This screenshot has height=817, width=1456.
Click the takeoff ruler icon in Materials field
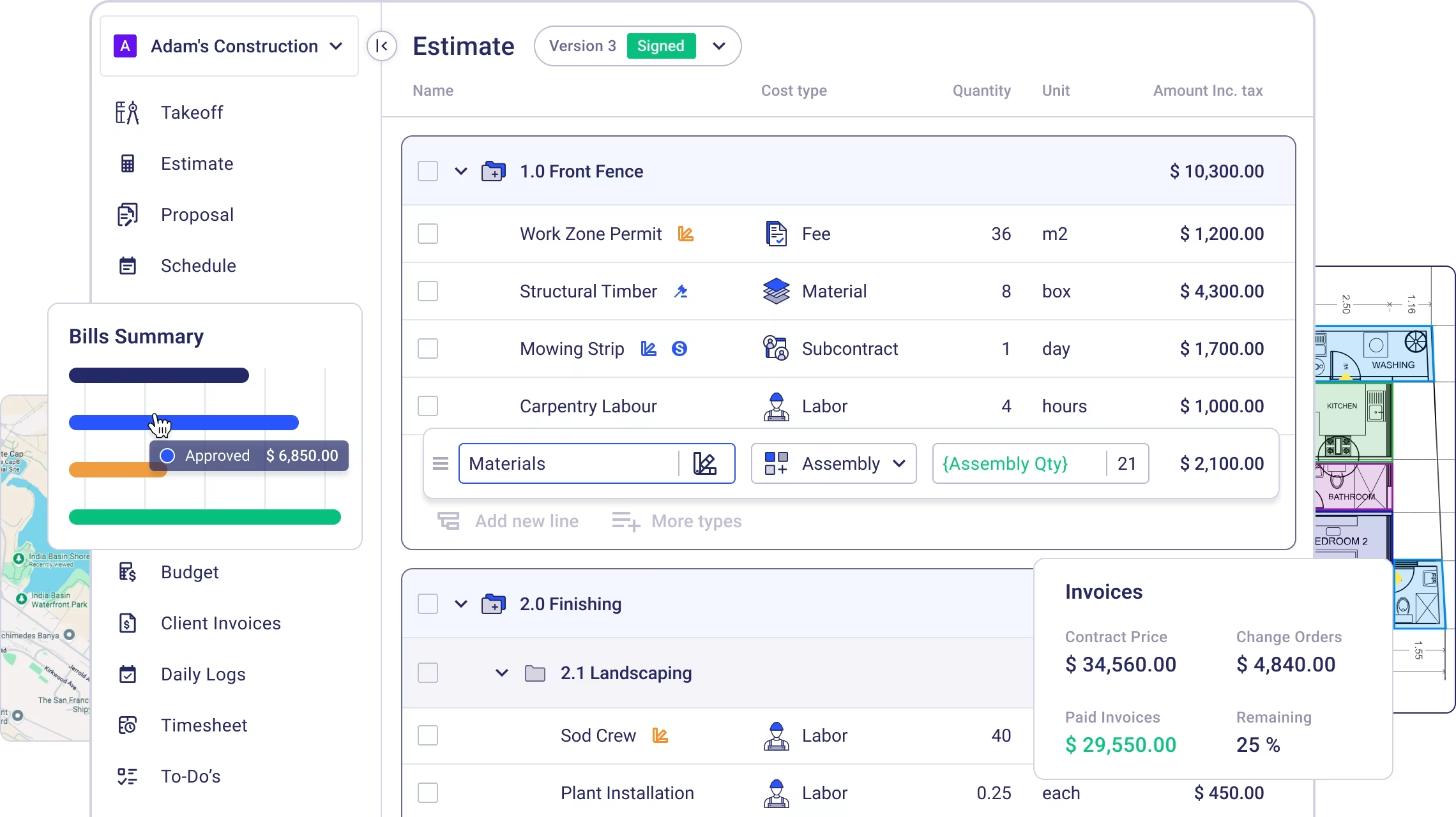point(705,463)
